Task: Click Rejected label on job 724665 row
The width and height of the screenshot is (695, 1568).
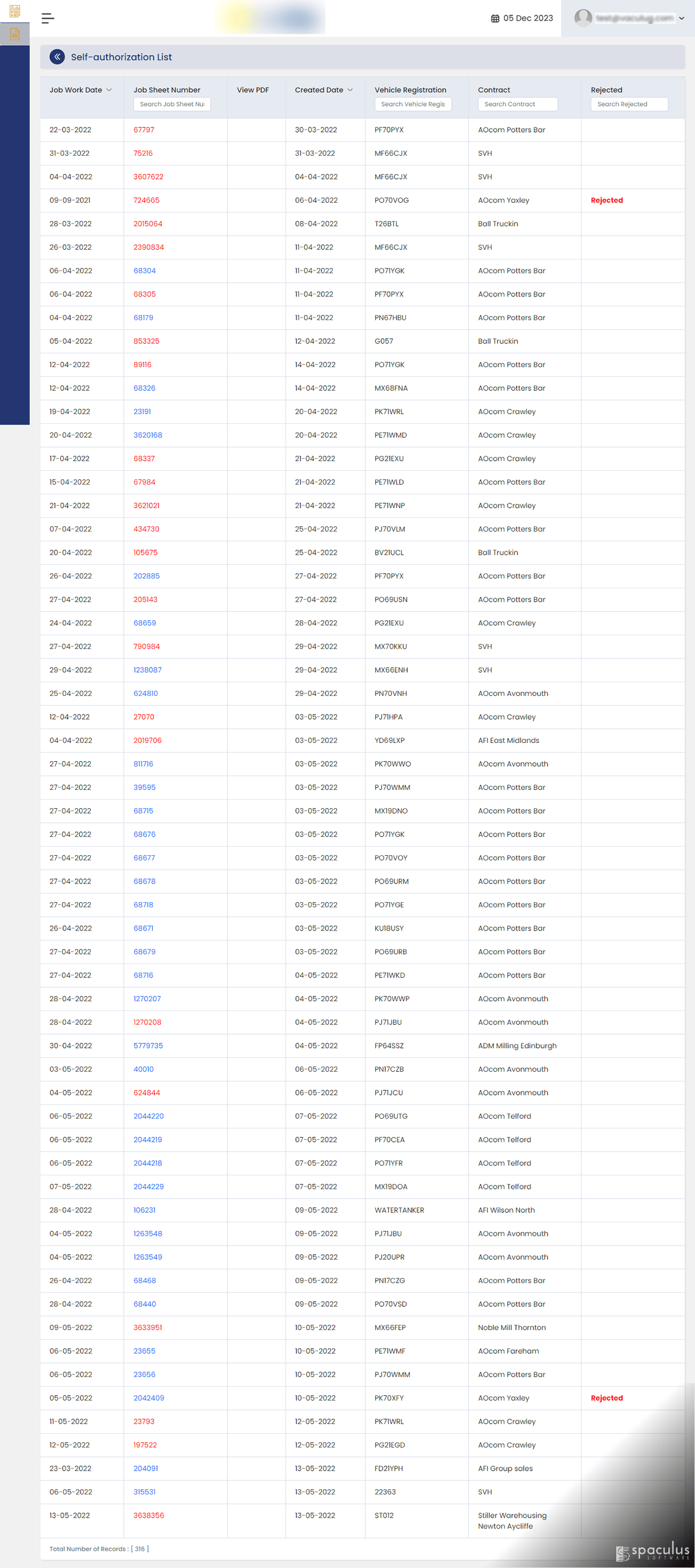Action: [x=606, y=200]
